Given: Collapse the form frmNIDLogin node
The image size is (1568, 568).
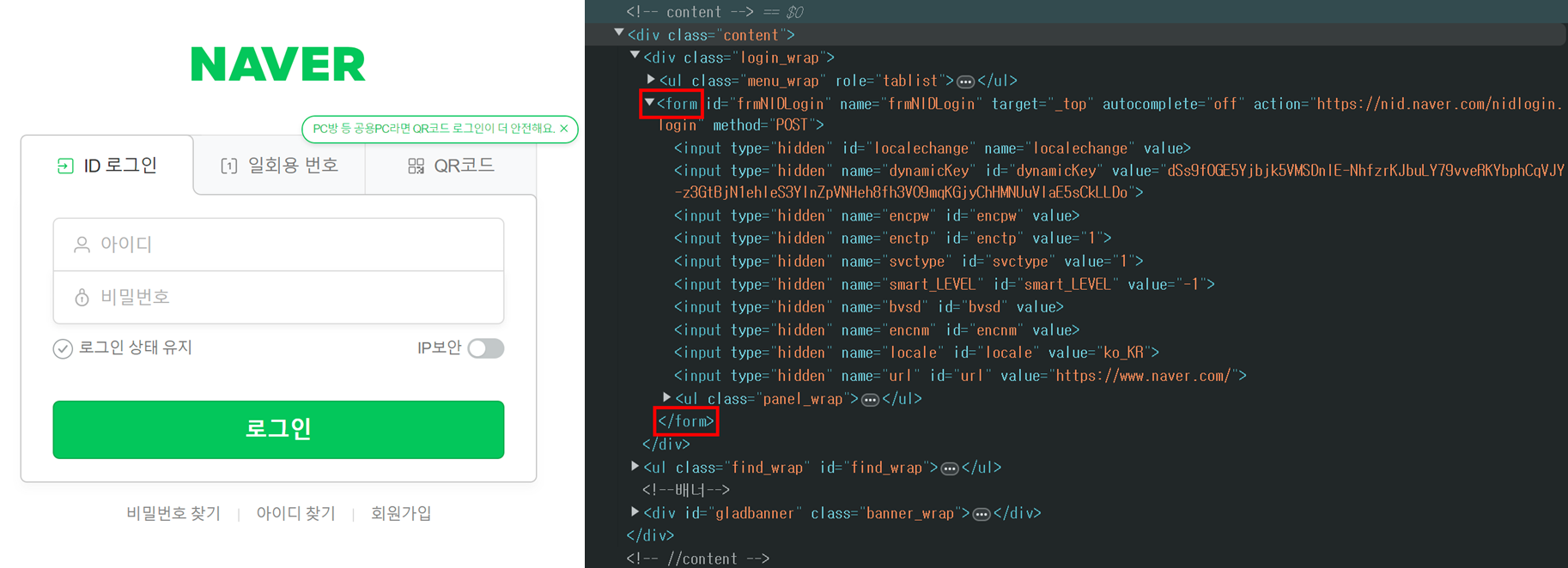Looking at the screenshot, I should coord(650,102).
